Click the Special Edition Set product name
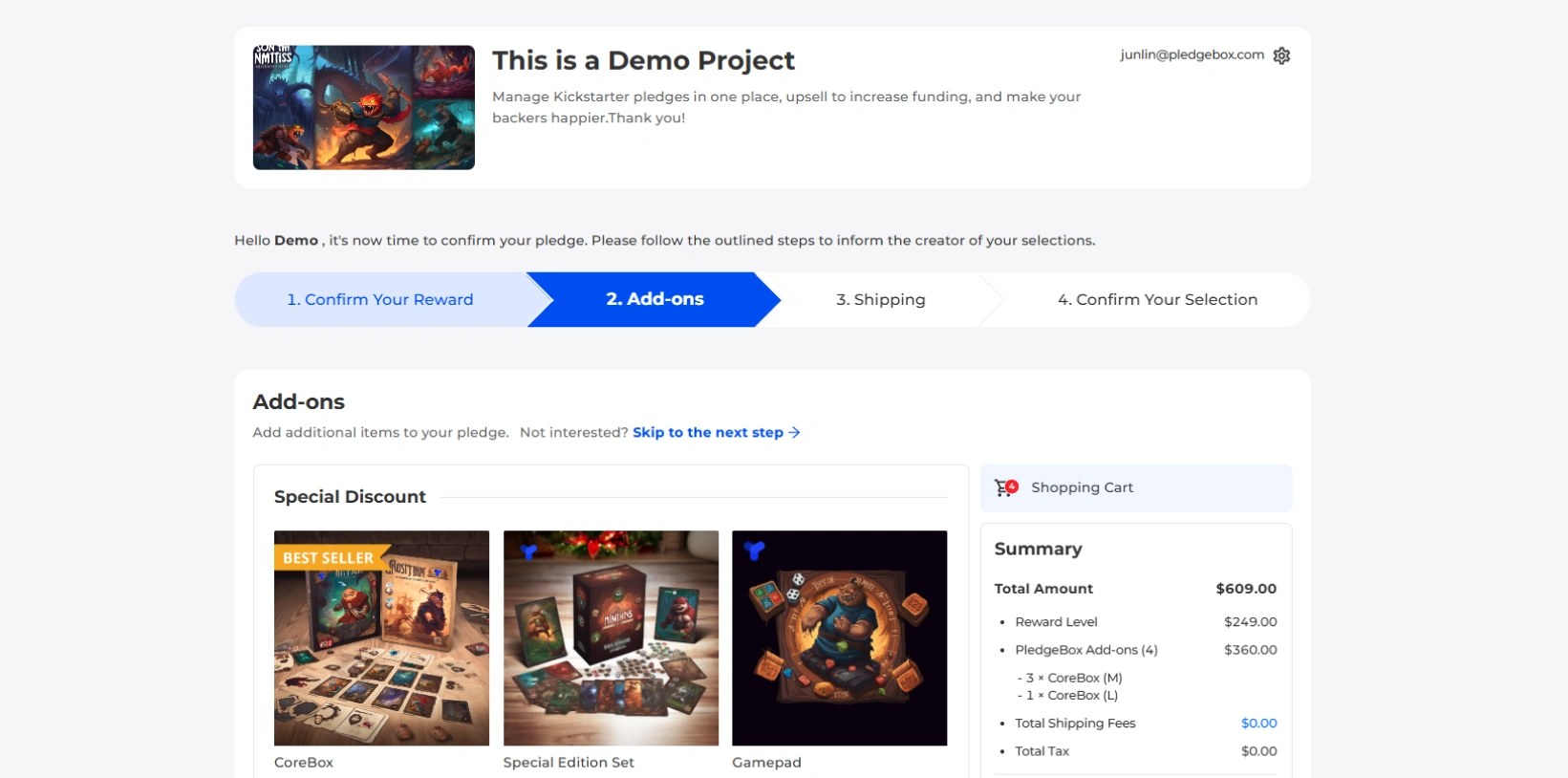The width and height of the screenshot is (1568, 778). (x=569, y=763)
